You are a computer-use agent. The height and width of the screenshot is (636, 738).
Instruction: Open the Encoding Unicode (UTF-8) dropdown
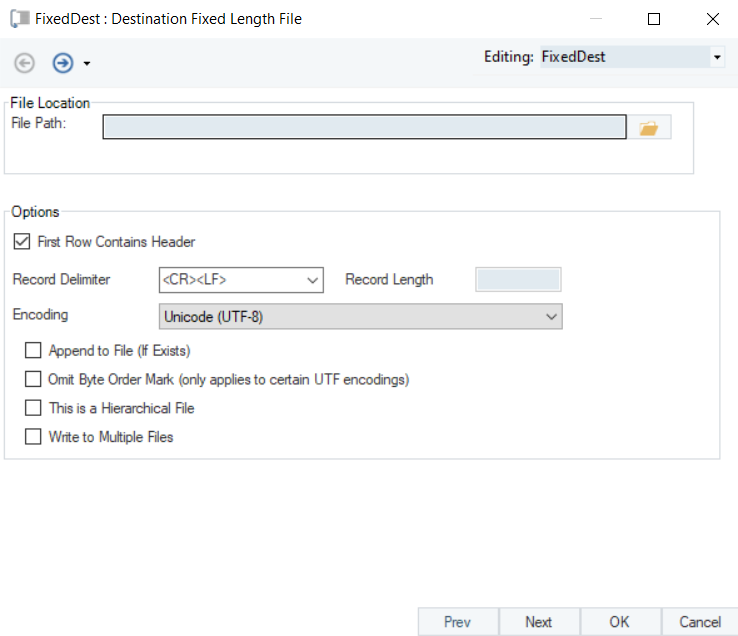(x=550, y=317)
